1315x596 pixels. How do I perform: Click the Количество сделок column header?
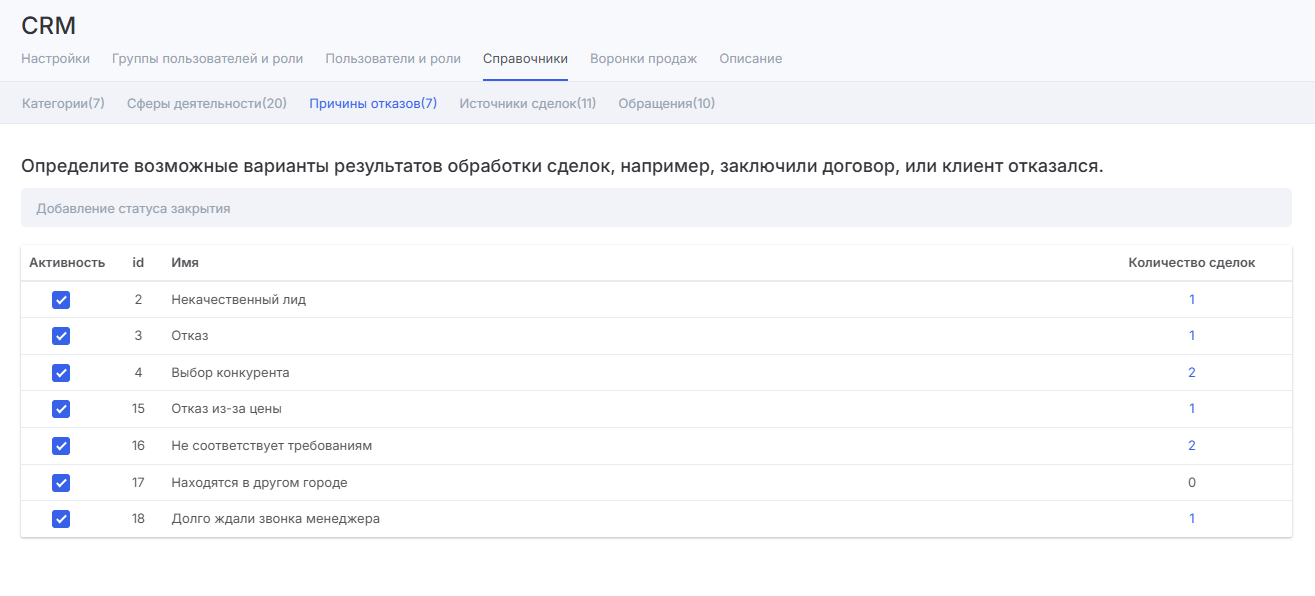coord(1191,263)
